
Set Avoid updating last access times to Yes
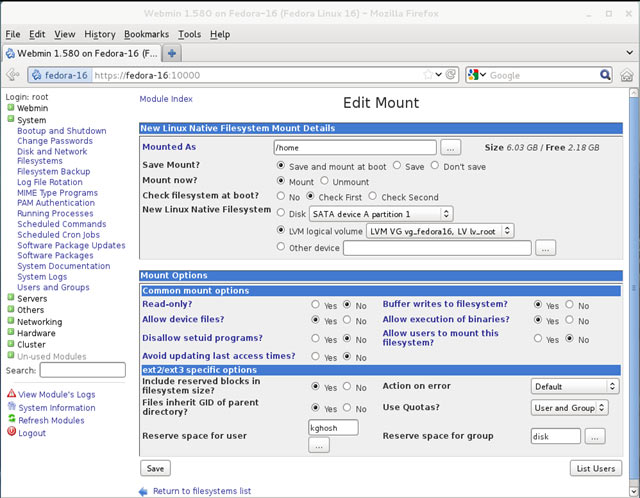(x=315, y=356)
